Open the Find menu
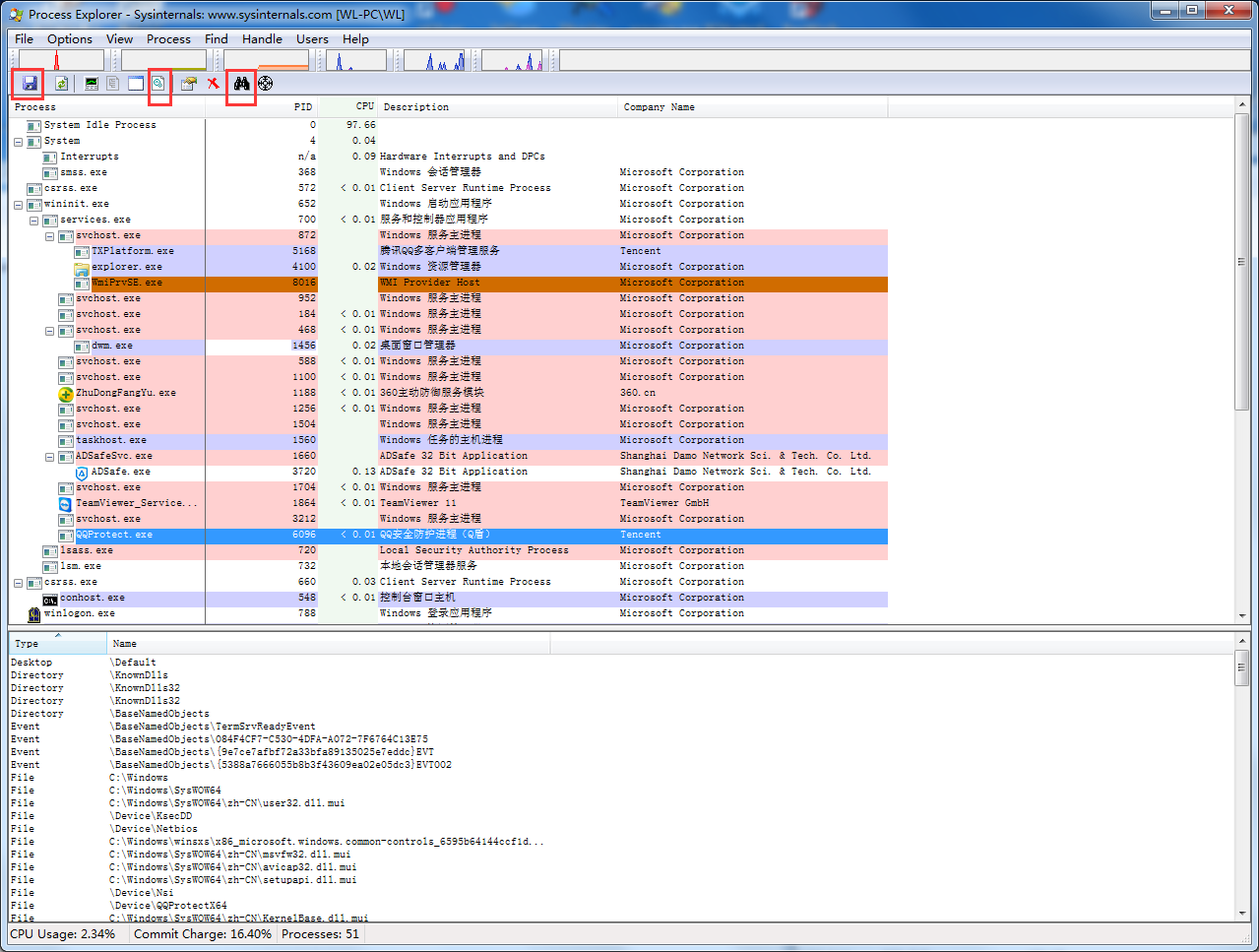 217,39
